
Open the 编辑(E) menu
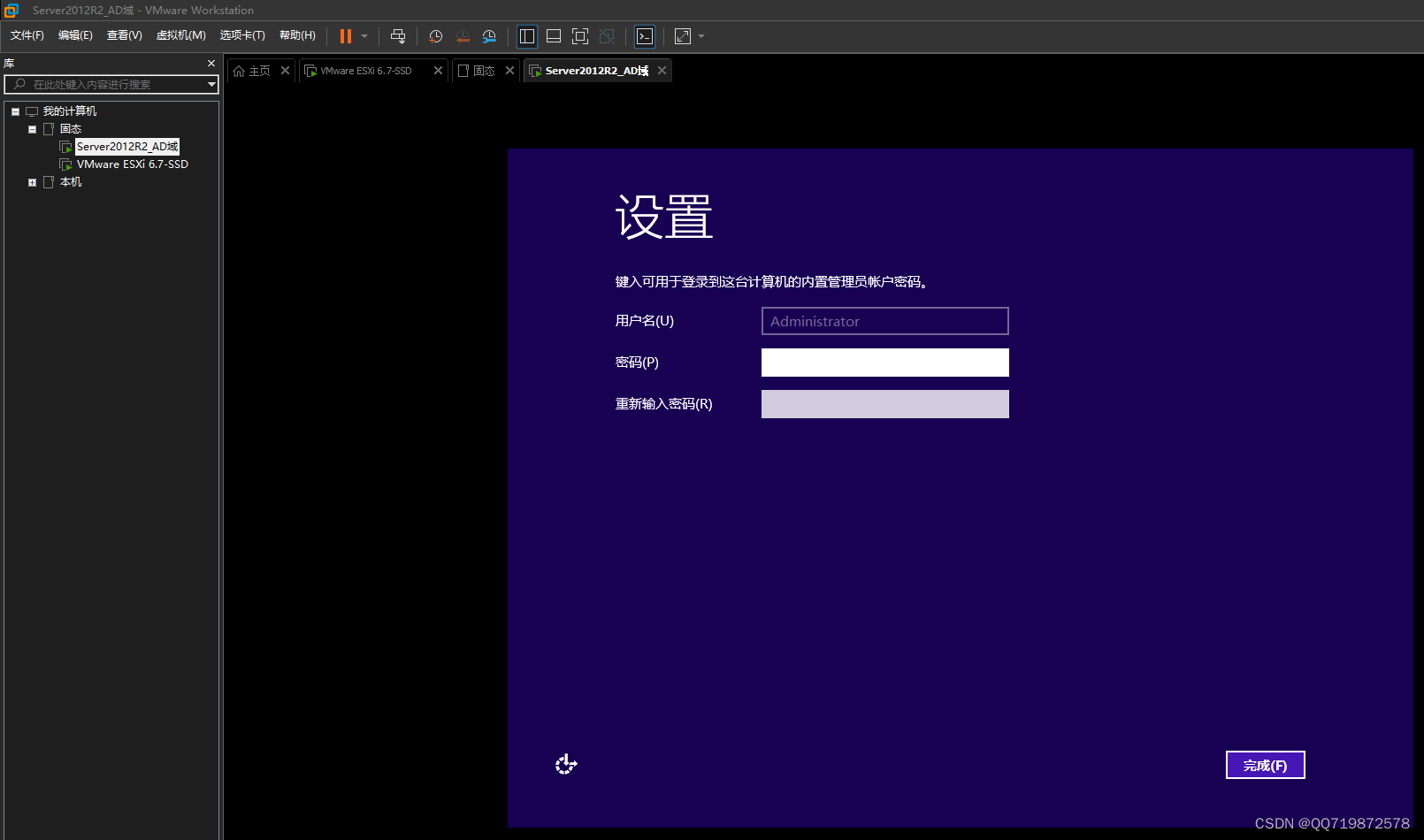click(x=75, y=35)
